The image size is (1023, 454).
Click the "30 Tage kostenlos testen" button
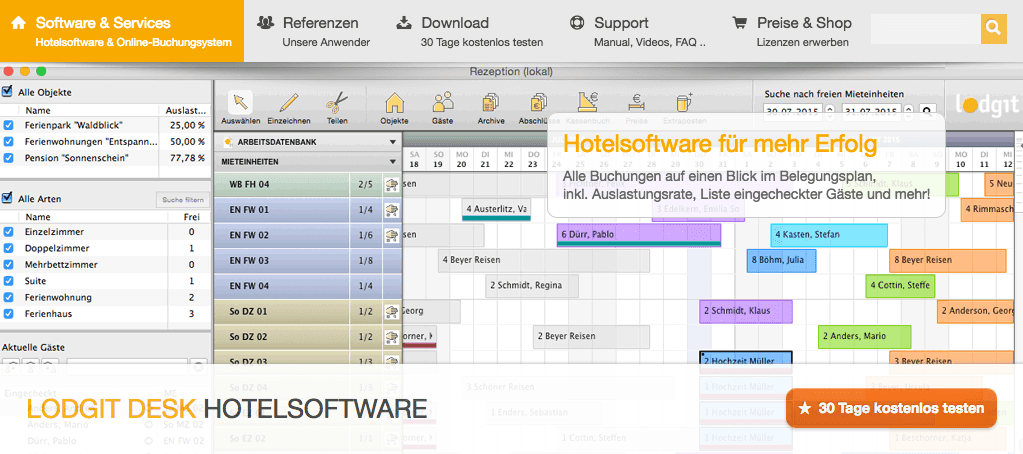[x=891, y=408]
